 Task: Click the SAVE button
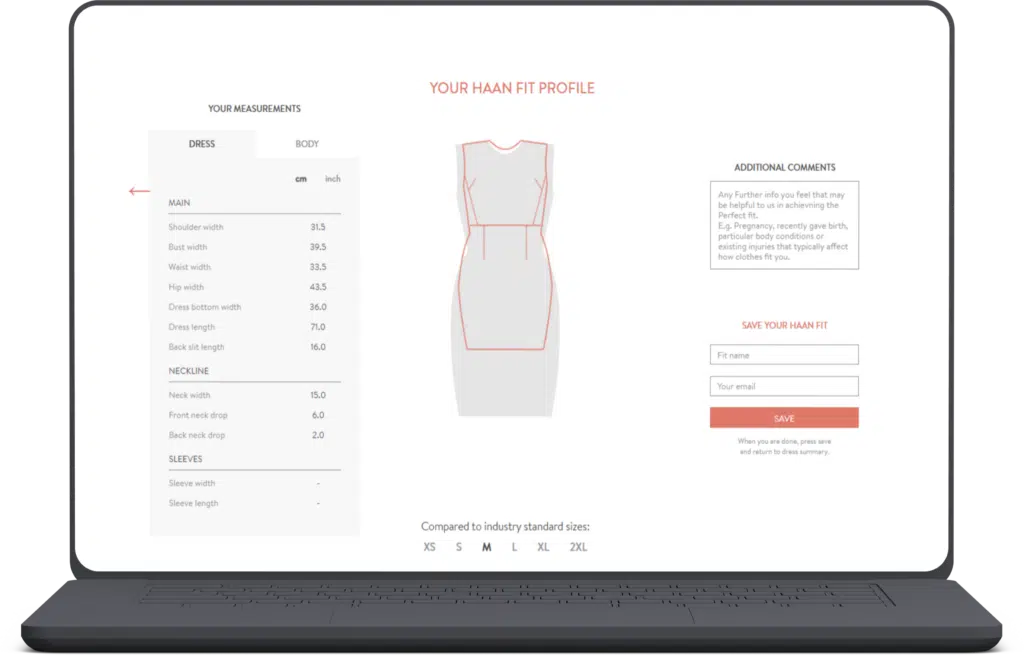[784, 418]
